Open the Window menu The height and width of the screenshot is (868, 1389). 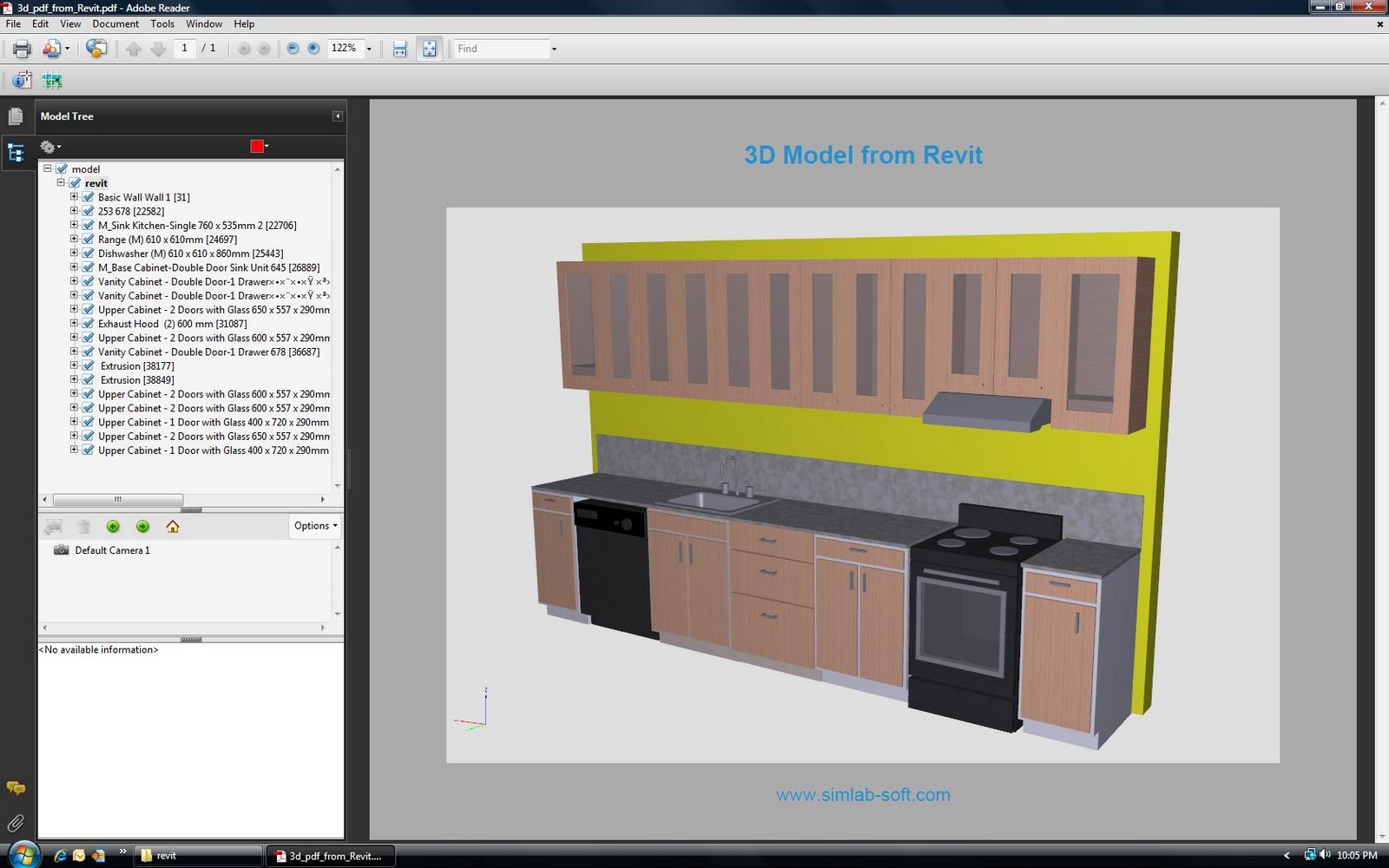coord(204,24)
